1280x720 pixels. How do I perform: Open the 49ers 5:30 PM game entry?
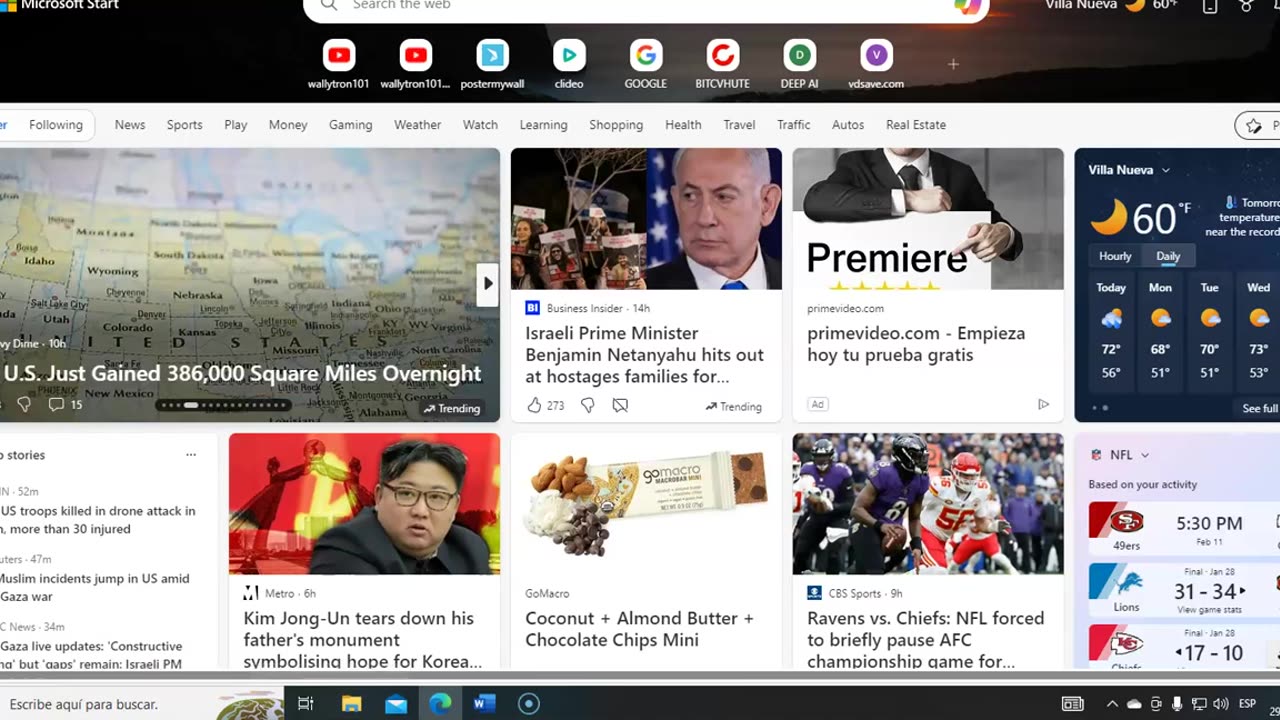point(1184,528)
